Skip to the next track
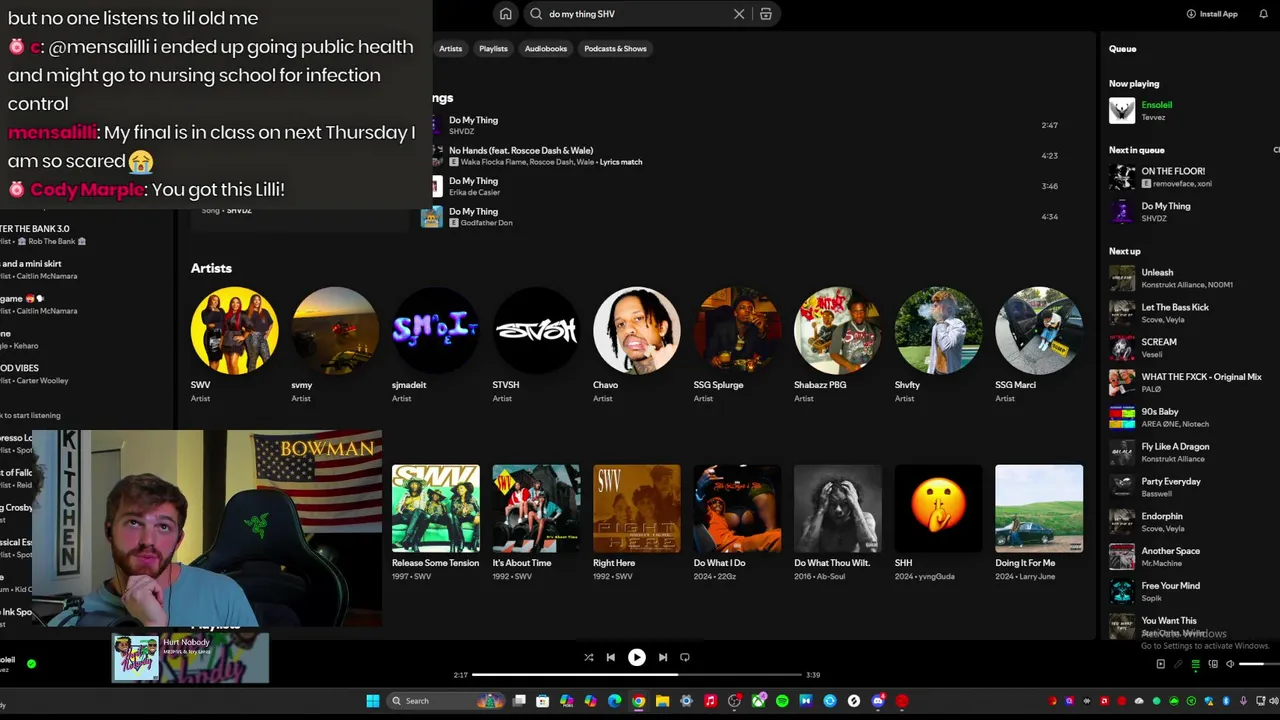Viewport: 1280px width, 720px height. 662,657
